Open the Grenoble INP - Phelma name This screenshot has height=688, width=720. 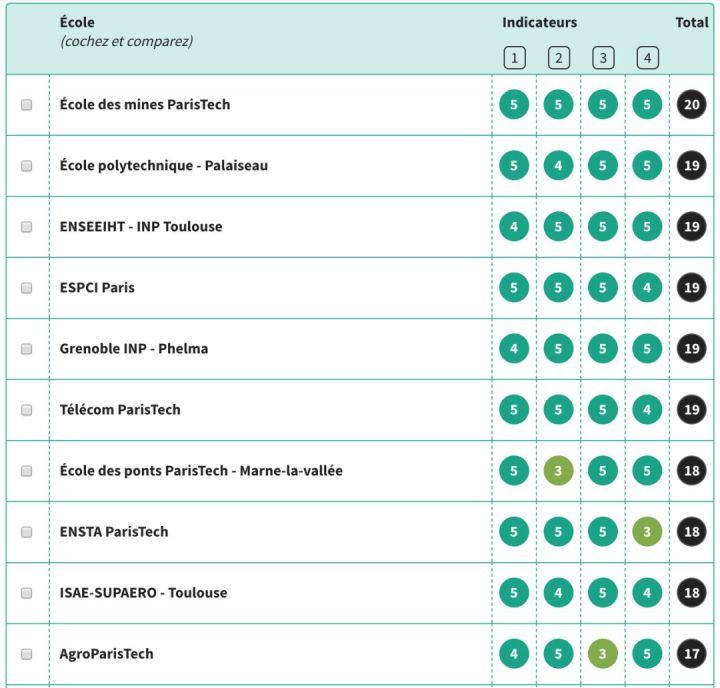134,349
